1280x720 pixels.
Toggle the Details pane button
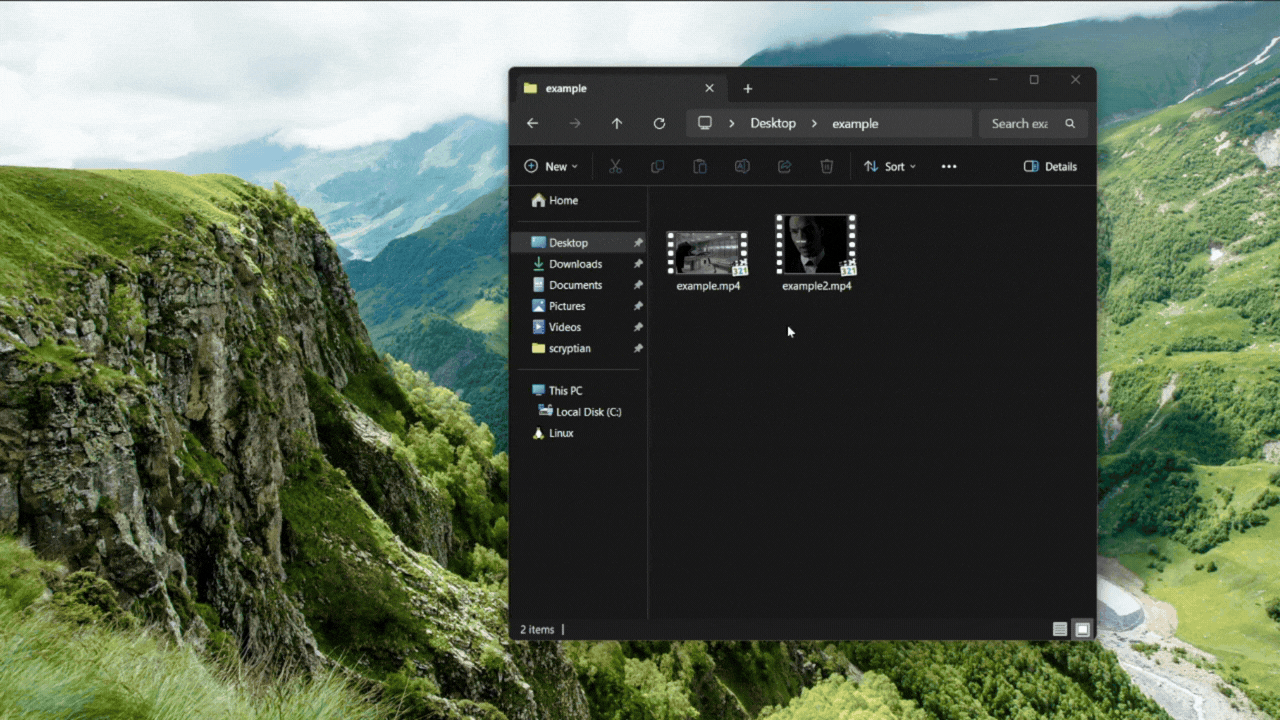pyautogui.click(x=1050, y=166)
